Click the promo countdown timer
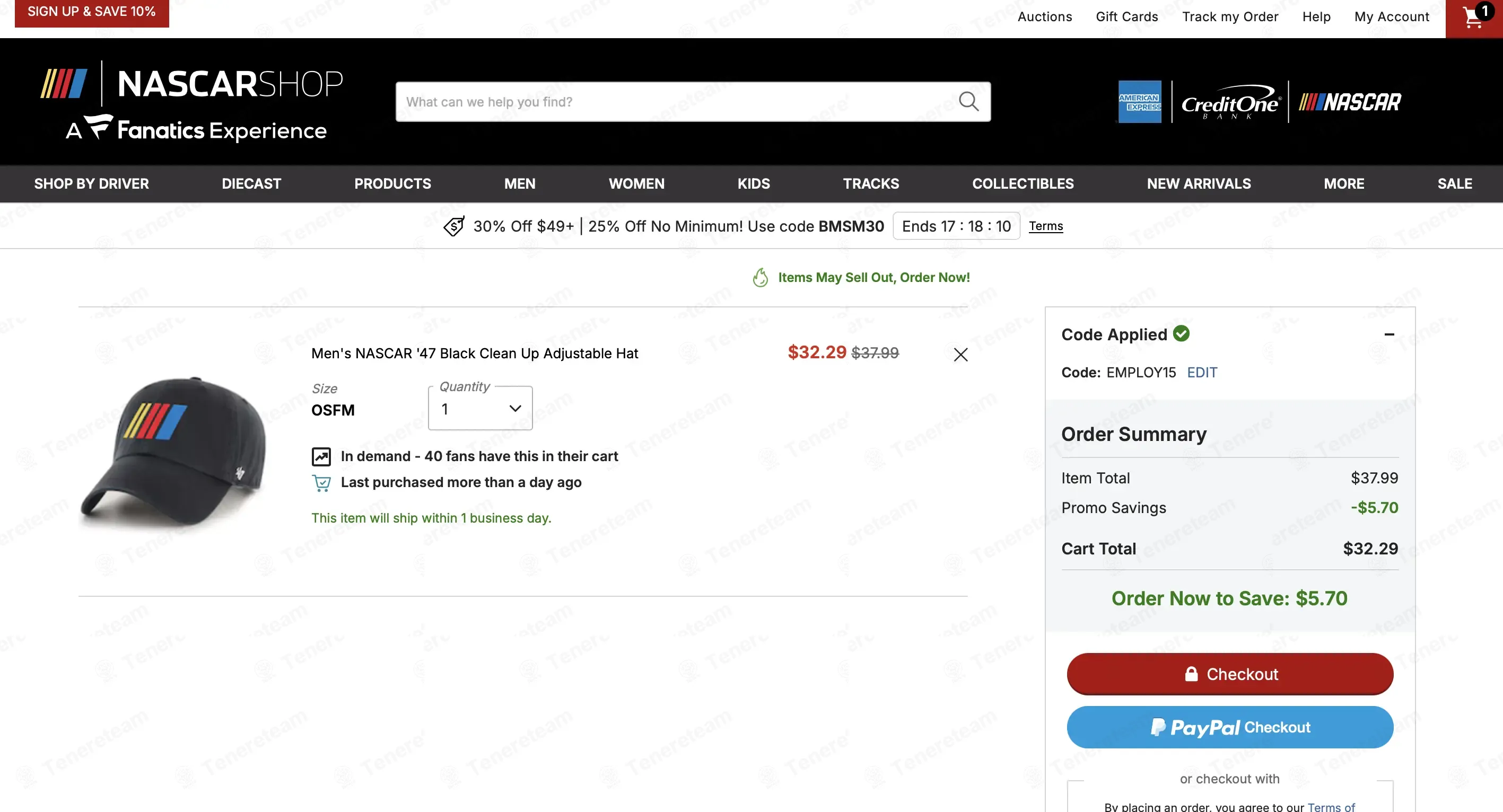Screen dimensions: 1503x812 pos(956,226)
